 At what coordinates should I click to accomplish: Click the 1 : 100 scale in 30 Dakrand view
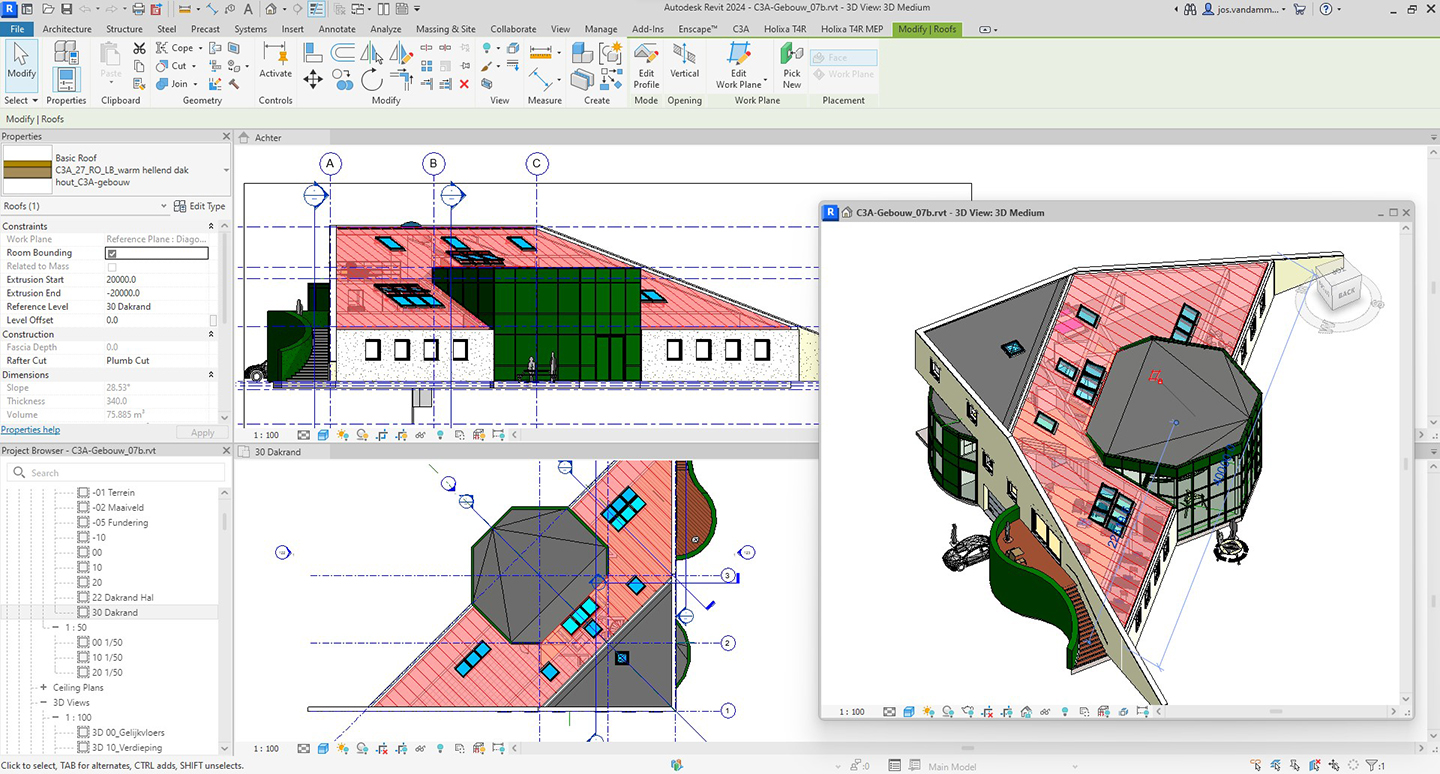[x=266, y=748]
